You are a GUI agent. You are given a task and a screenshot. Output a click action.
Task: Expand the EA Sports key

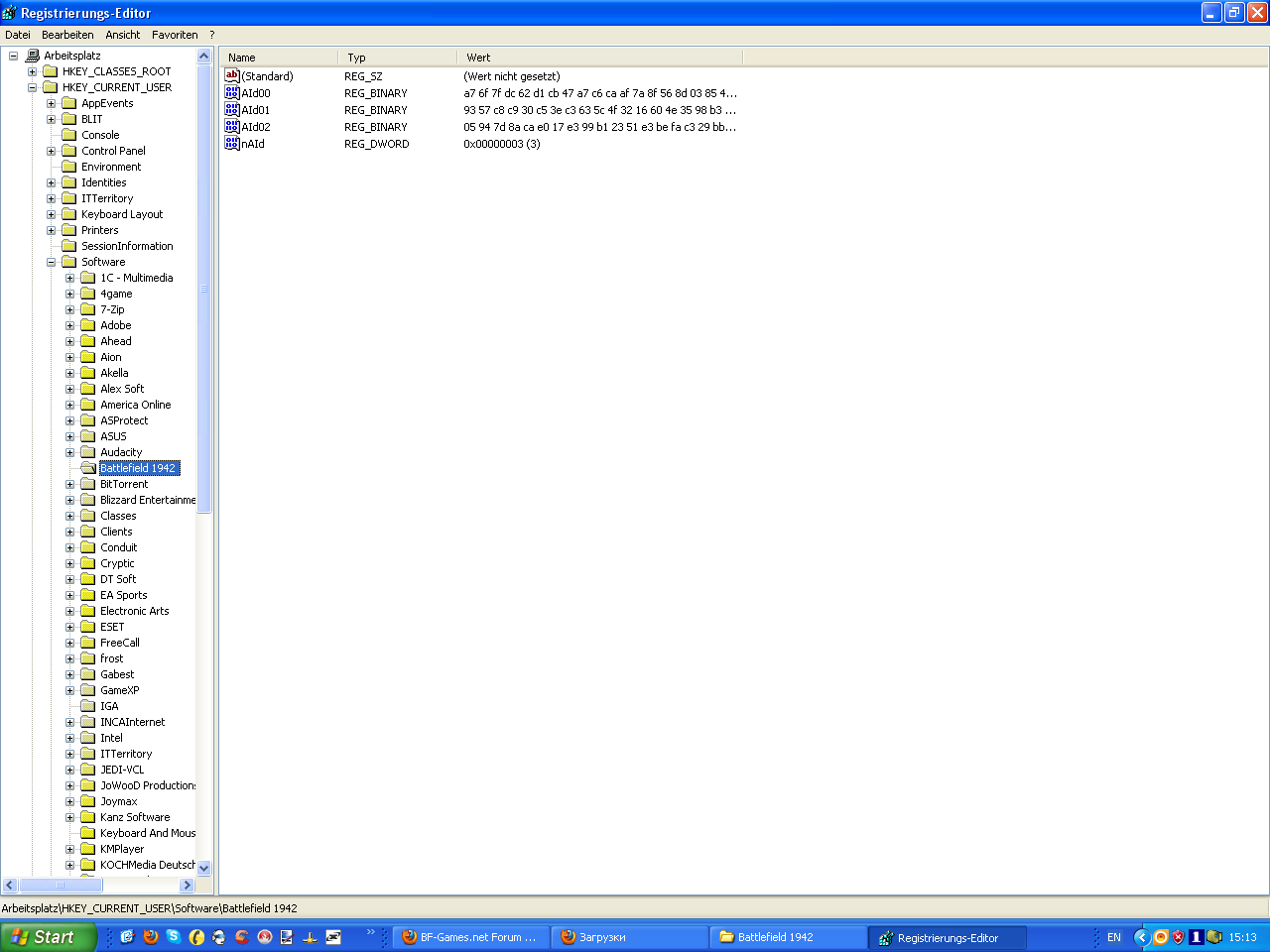point(69,595)
